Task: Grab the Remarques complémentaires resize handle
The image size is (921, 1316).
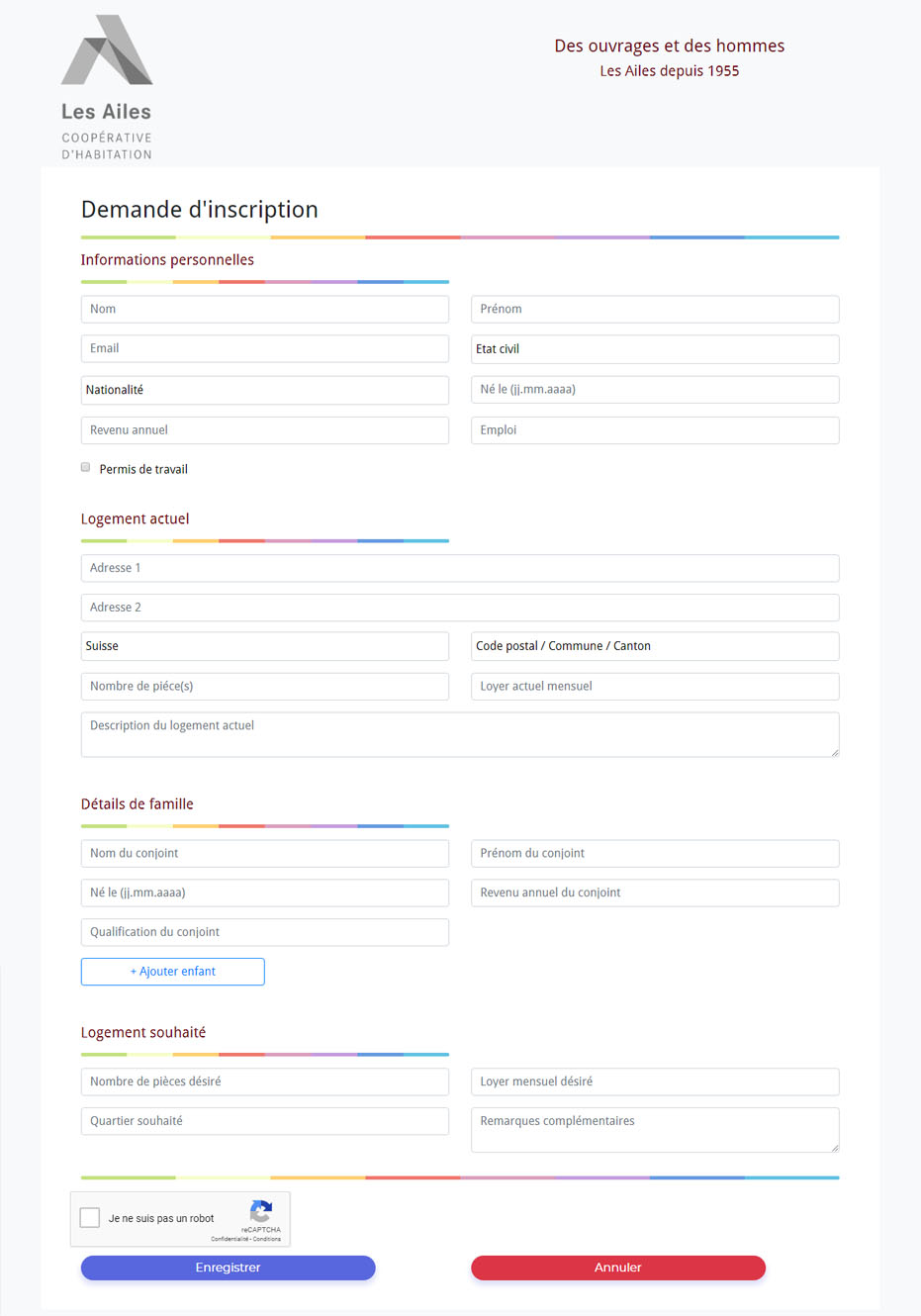Action: coord(835,1148)
